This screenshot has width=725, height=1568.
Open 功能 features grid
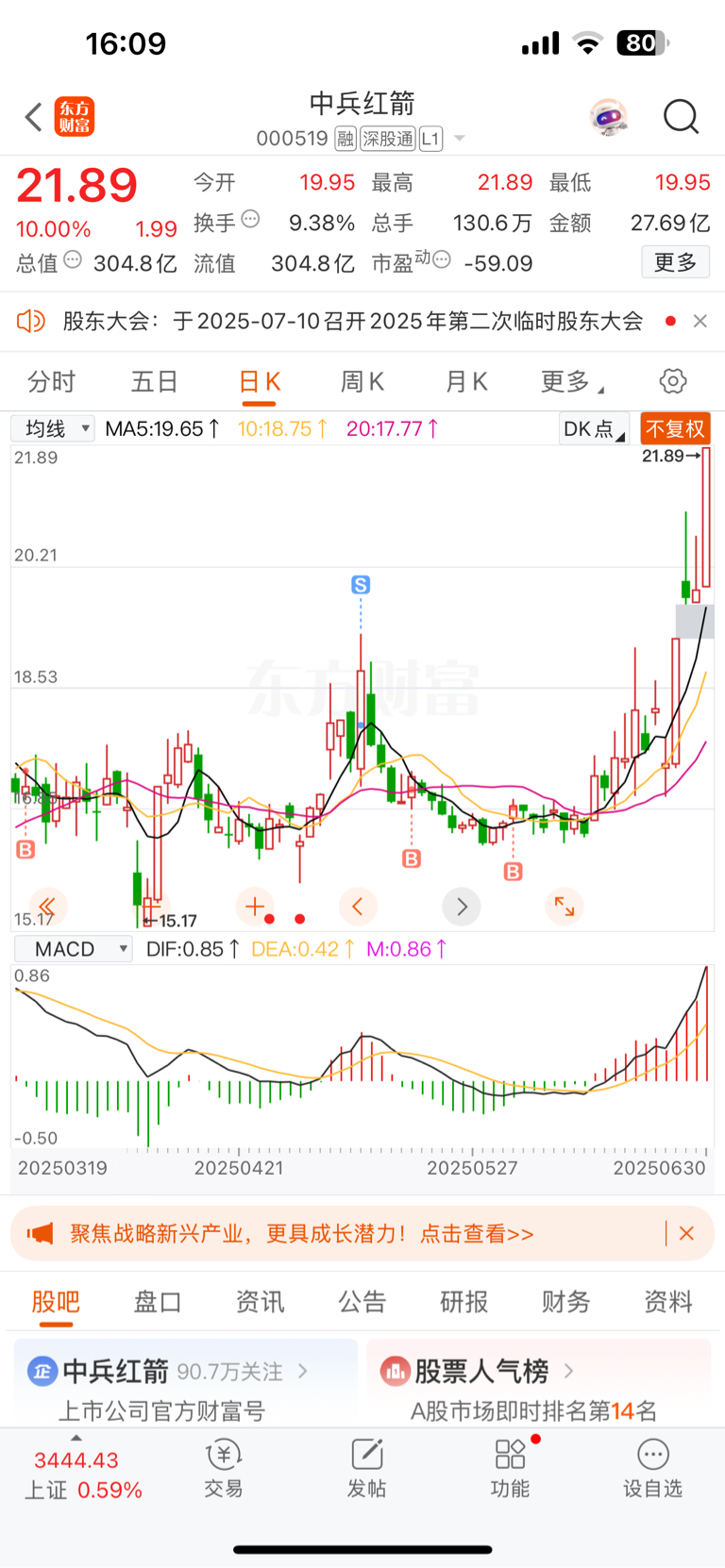(x=511, y=1470)
